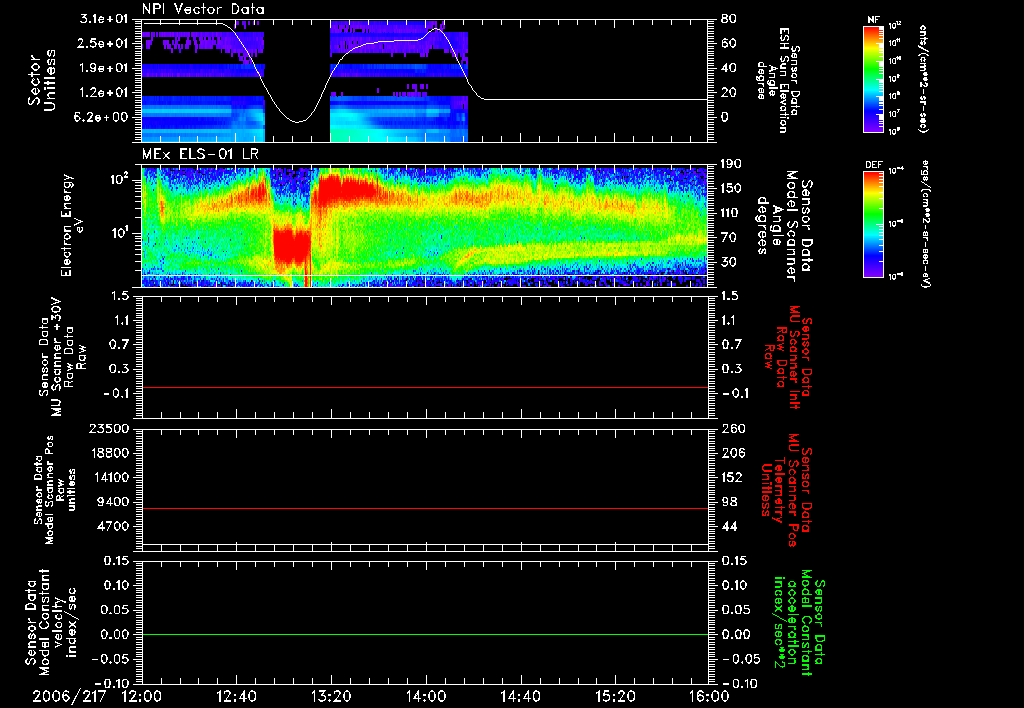Click the cnts/(cm**2-sr-sec) units label

pos(923,78)
